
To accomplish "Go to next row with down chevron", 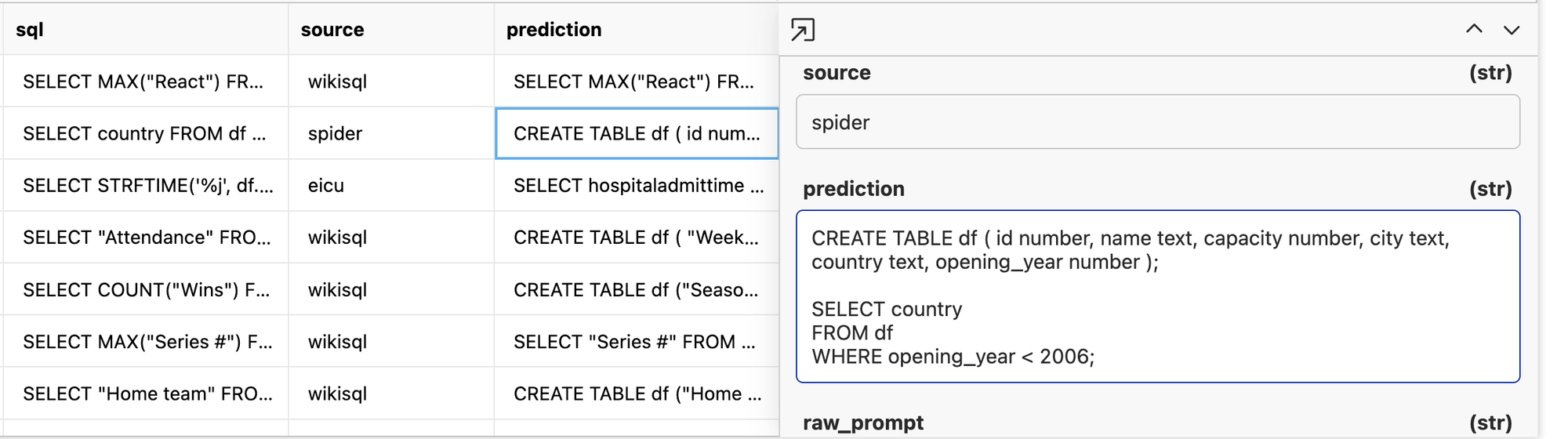I will [1512, 30].
